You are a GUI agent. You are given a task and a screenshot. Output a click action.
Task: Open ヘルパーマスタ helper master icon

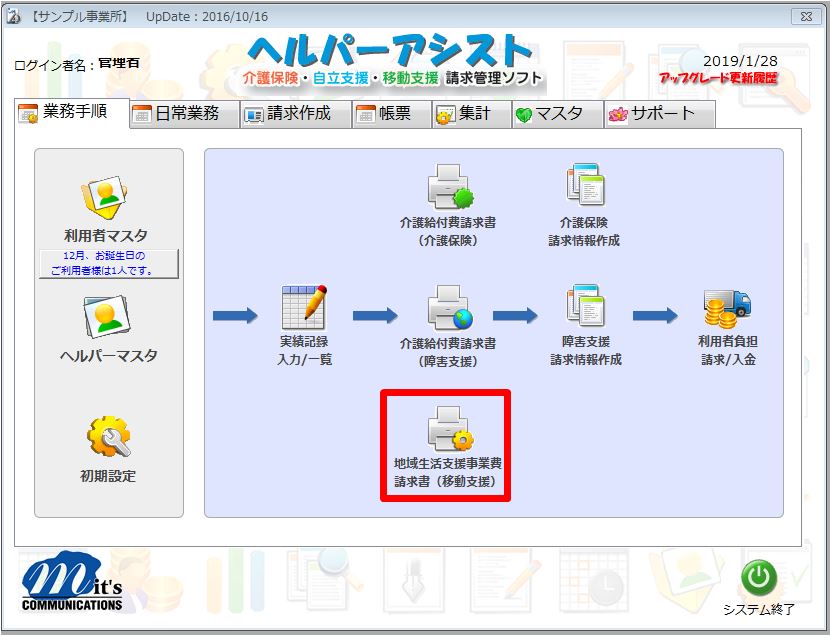tap(107, 320)
